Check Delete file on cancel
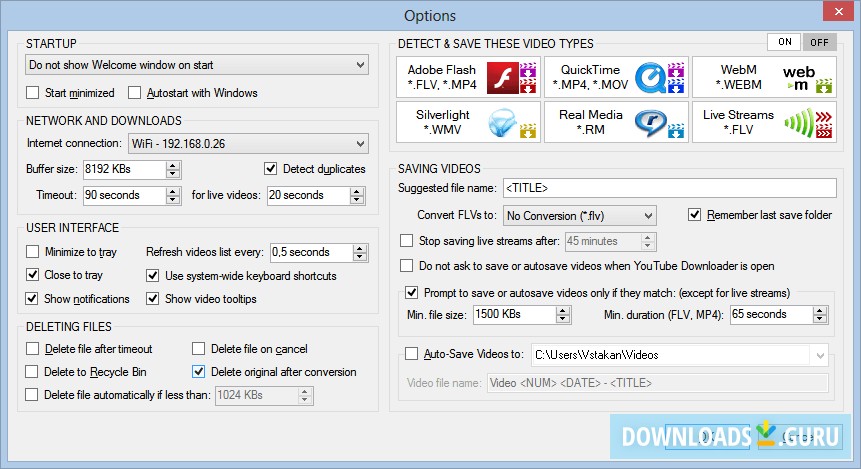Image resolution: width=861 pixels, height=469 pixels. tap(198, 349)
